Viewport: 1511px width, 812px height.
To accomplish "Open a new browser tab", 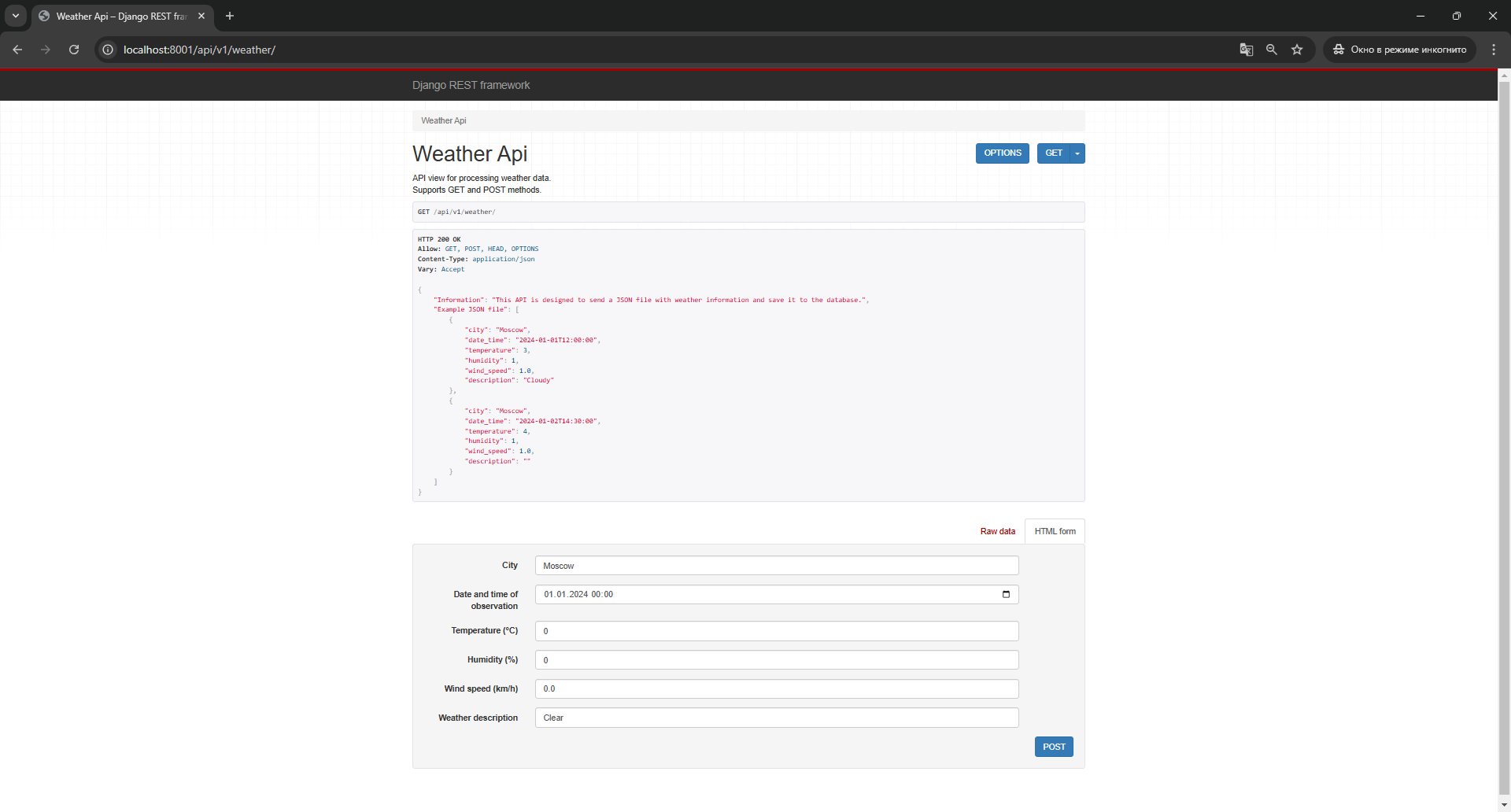I will coord(230,16).
